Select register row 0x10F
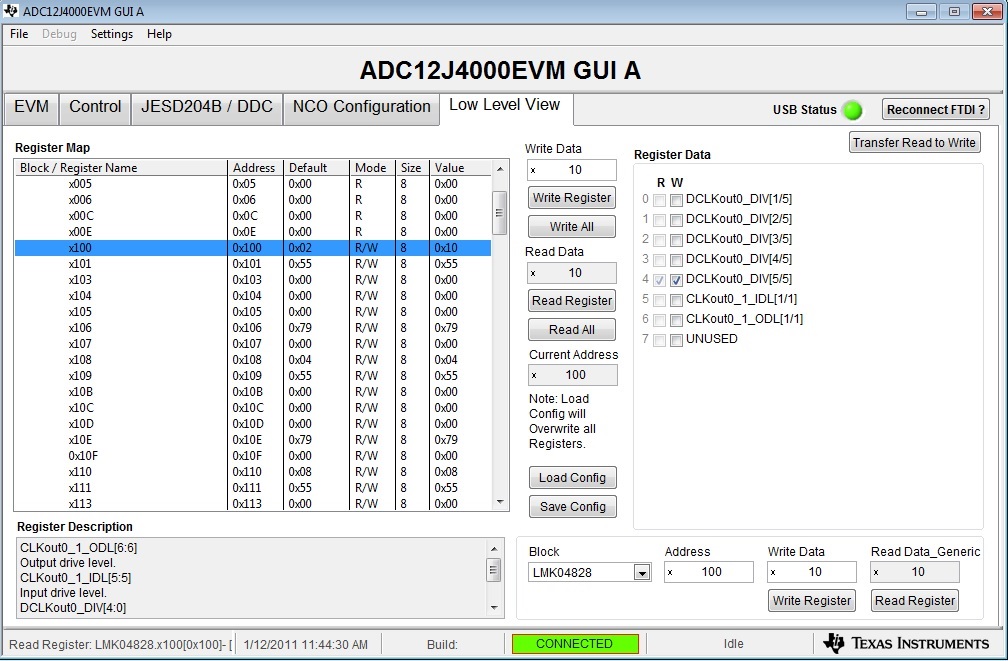The width and height of the screenshot is (1008, 661). coord(253,456)
